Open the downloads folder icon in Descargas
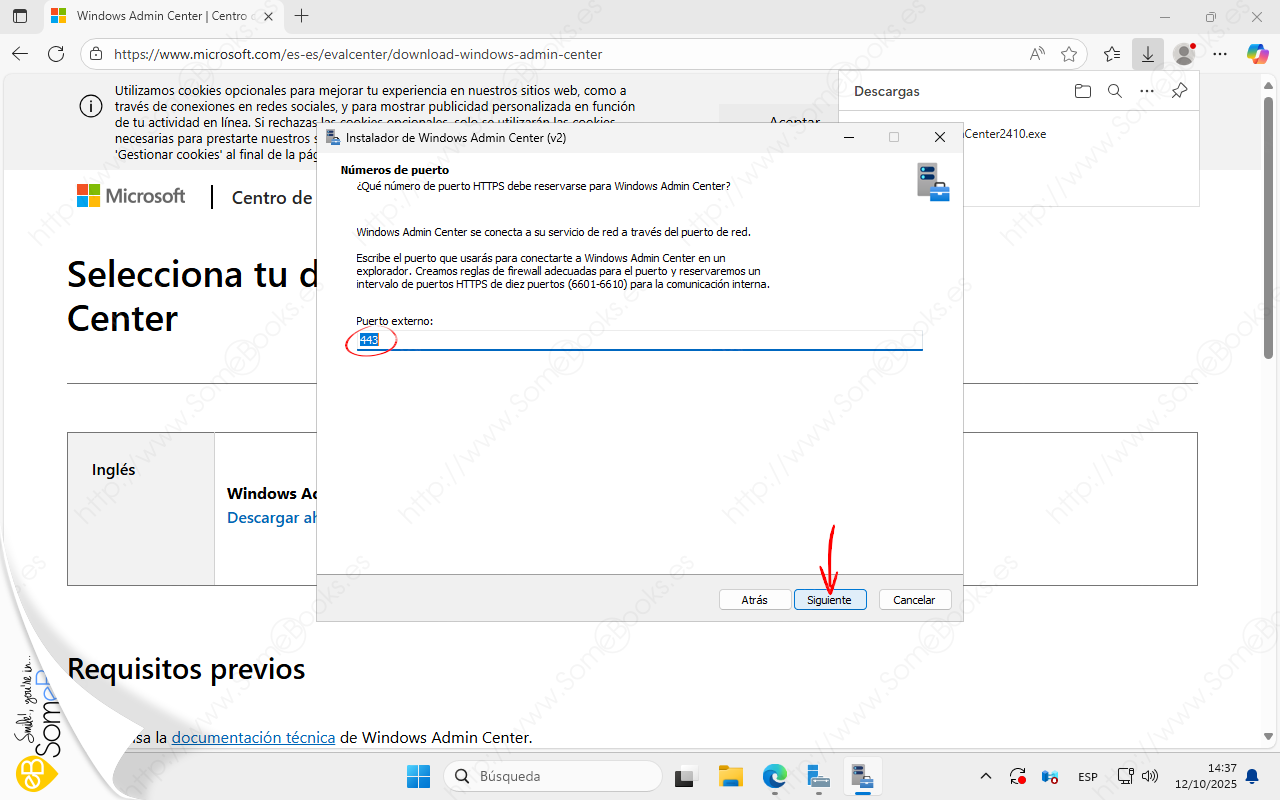 tap(1083, 91)
